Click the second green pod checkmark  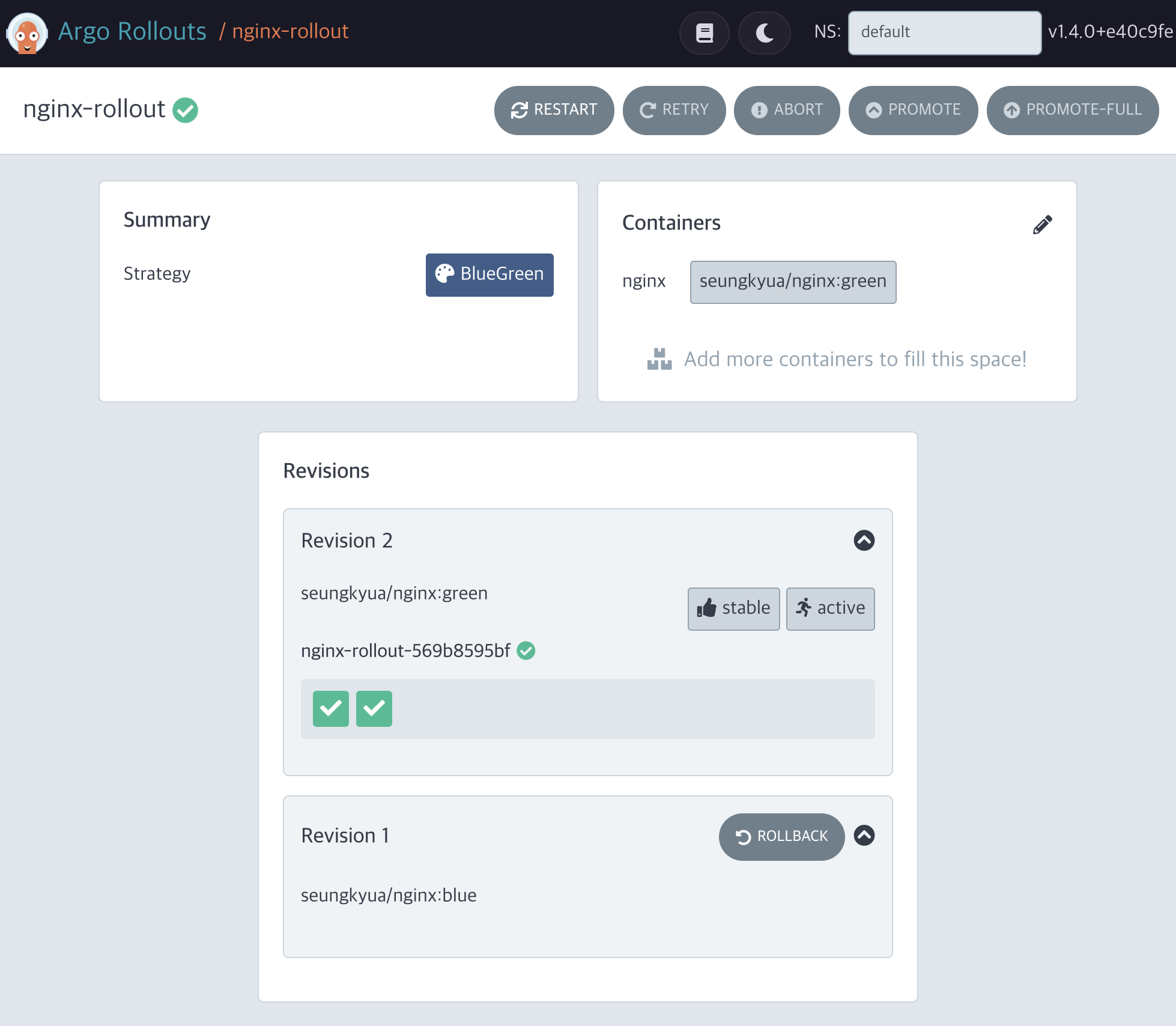coord(374,709)
